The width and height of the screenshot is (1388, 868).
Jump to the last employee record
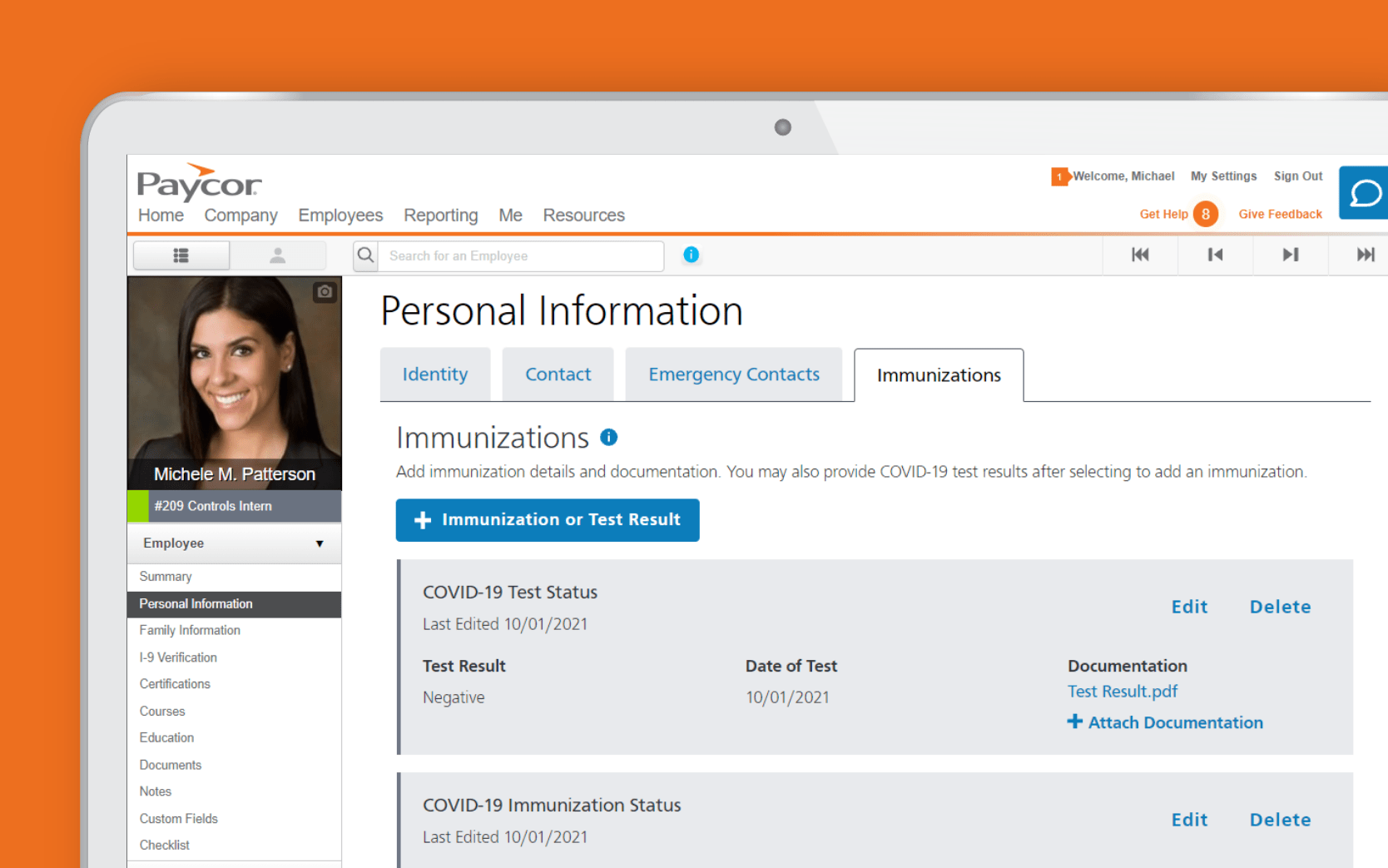(1365, 255)
